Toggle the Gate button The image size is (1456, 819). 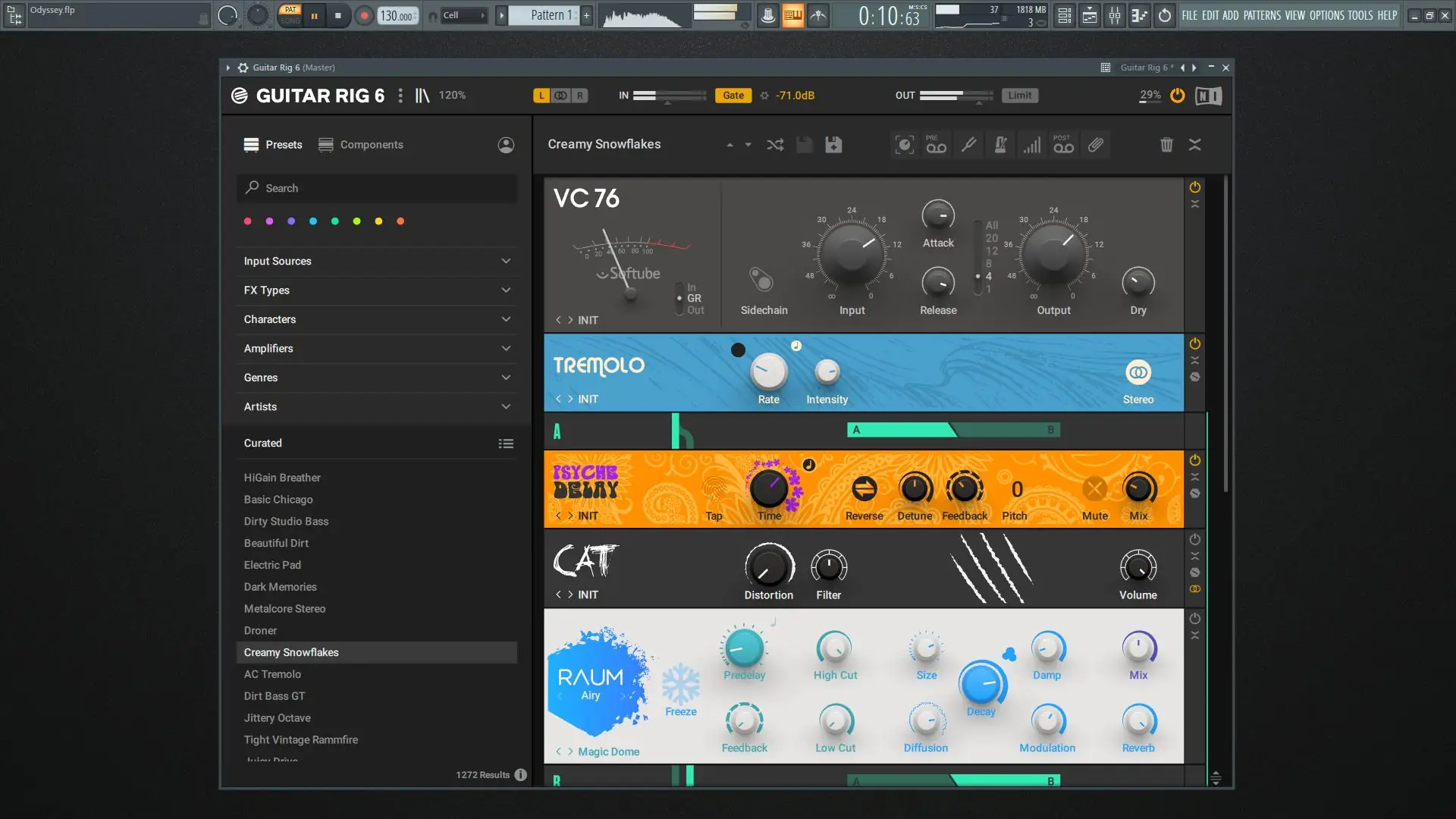pos(733,96)
